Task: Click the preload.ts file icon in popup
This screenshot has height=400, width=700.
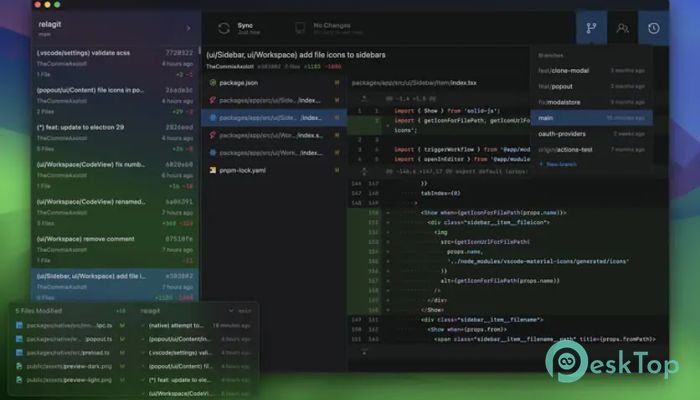Action: point(19,353)
